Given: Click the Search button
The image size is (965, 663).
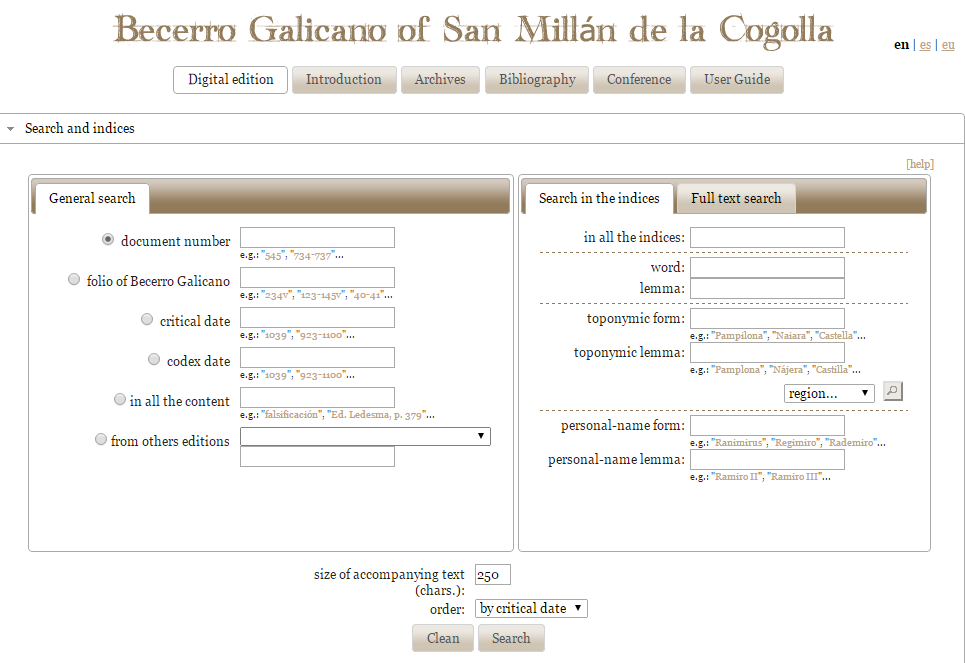Looking at the screenshot, I should (511, 638).
